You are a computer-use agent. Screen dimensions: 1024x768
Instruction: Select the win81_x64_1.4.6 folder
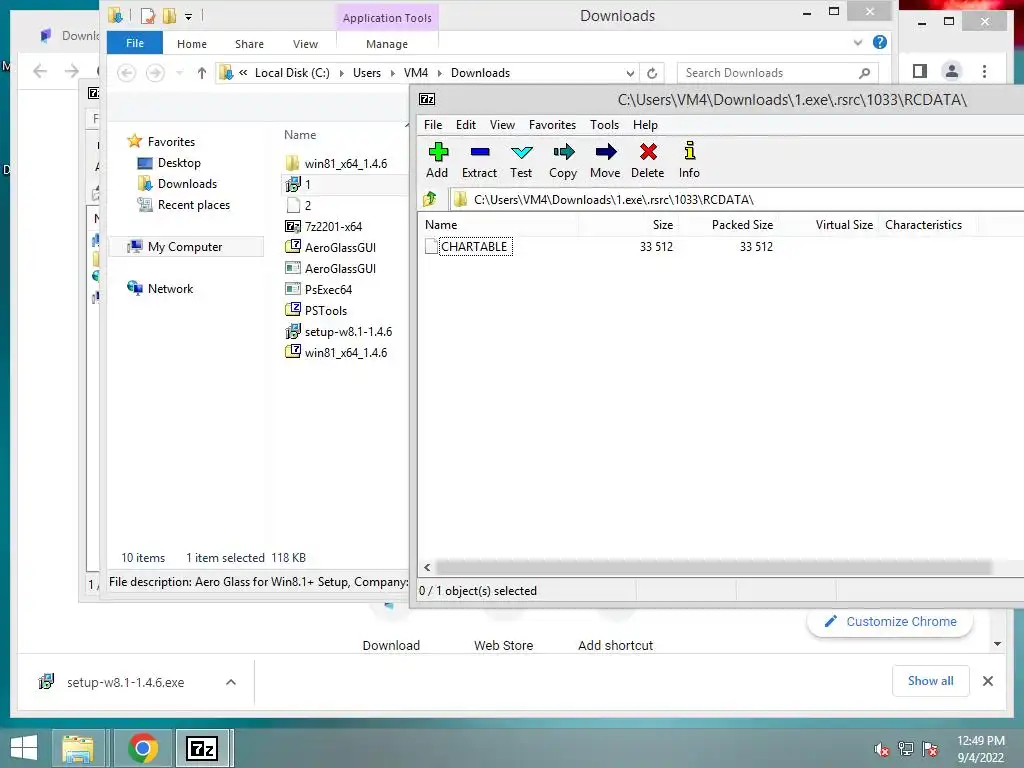(345, 163)
